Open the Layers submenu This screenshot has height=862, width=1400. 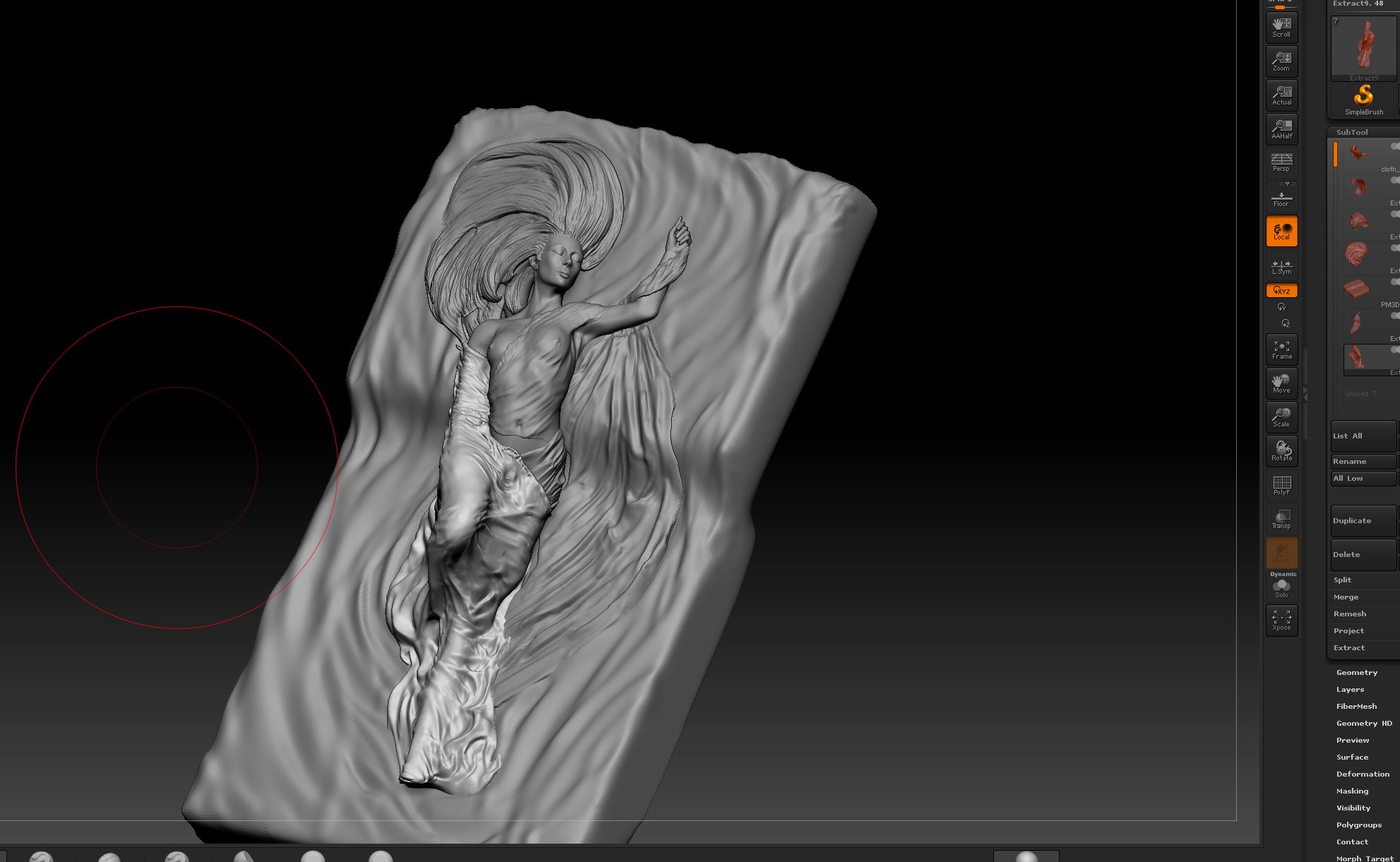[1350, 690]
